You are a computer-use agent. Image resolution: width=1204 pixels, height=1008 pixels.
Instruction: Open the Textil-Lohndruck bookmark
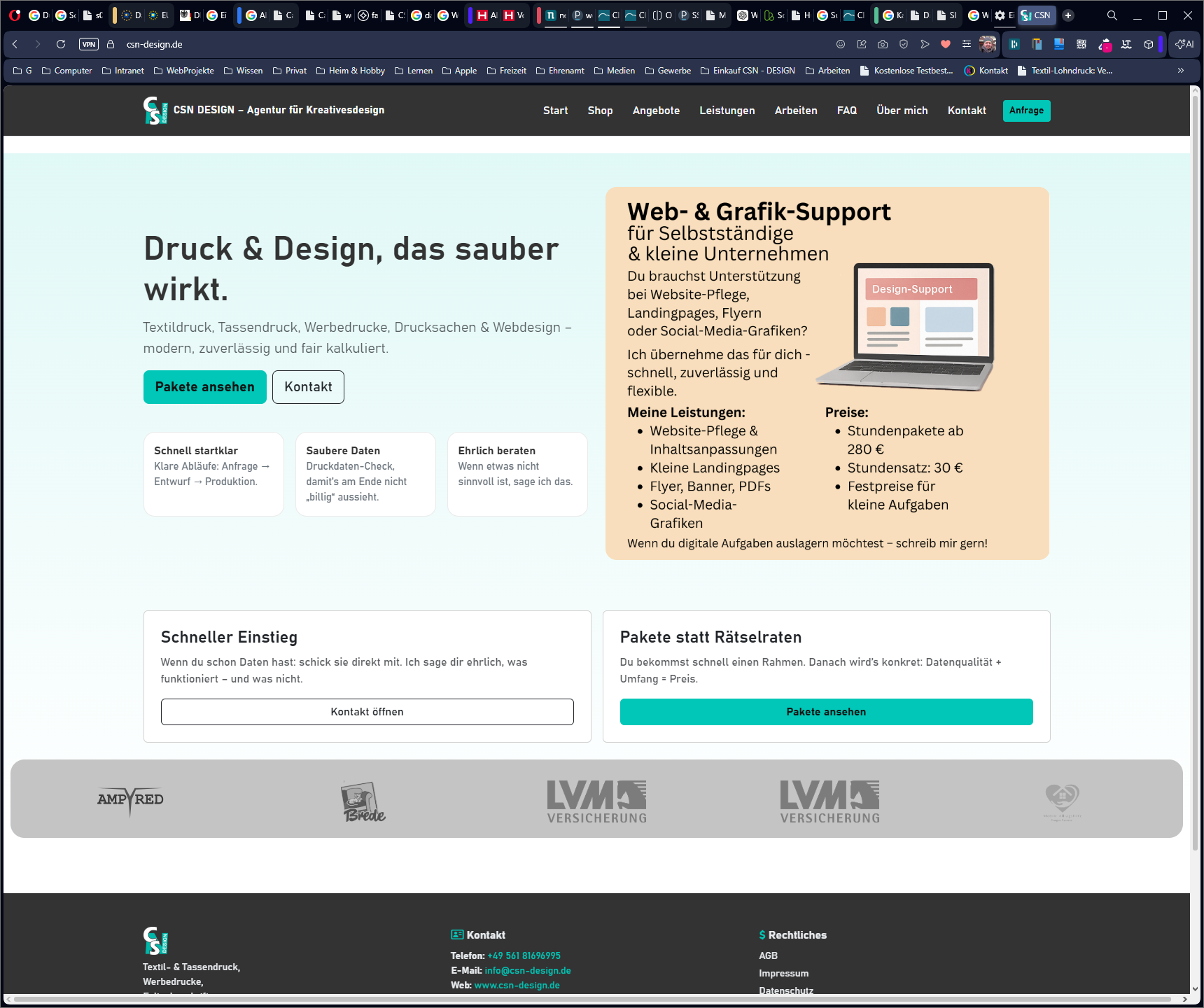click(1065, 71)
